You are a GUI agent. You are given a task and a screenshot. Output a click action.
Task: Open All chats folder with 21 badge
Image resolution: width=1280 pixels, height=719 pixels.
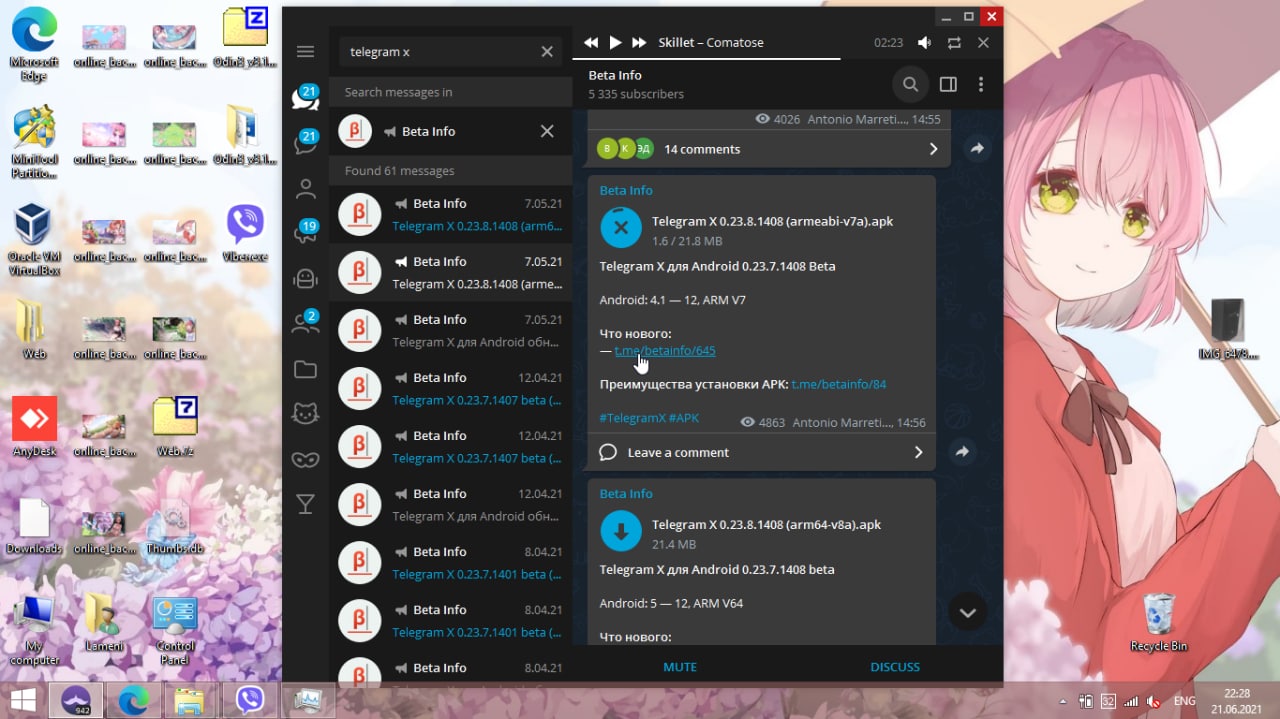[x=306, y=97]
